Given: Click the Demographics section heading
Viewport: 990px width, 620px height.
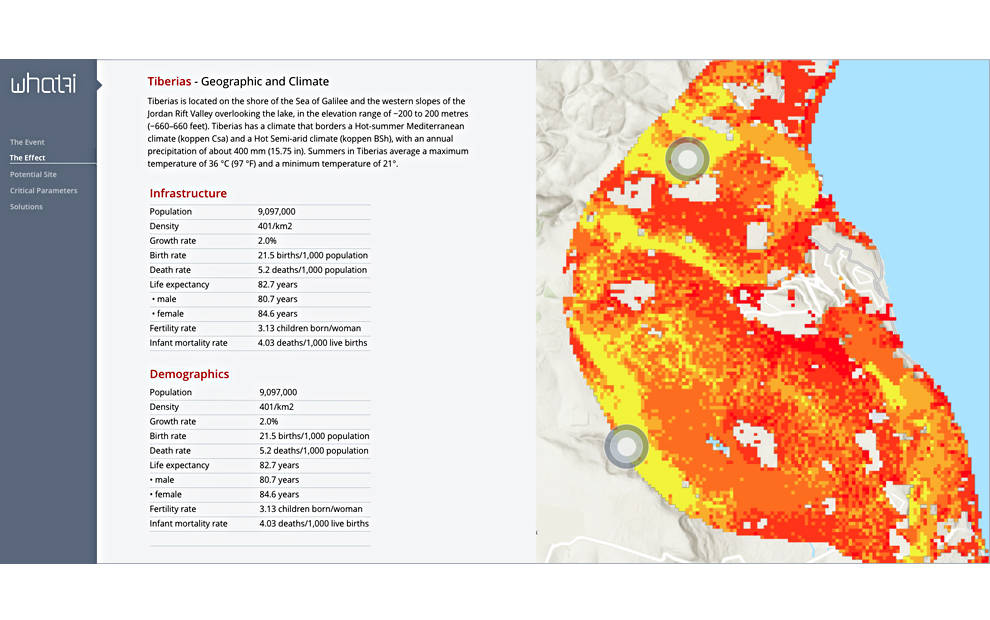Looking at the screenshot, I should pos(189,374).
